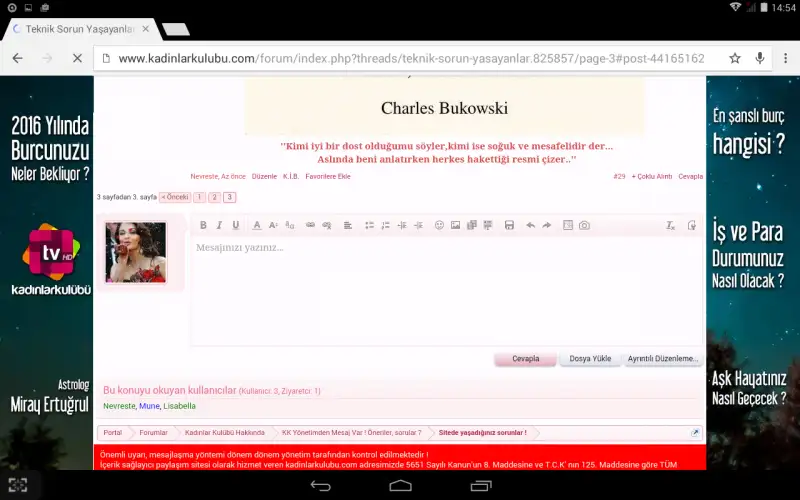The image size is (800, 500).
Task: Click the camera icon in editor toolbar
Action: pos(584,226)
